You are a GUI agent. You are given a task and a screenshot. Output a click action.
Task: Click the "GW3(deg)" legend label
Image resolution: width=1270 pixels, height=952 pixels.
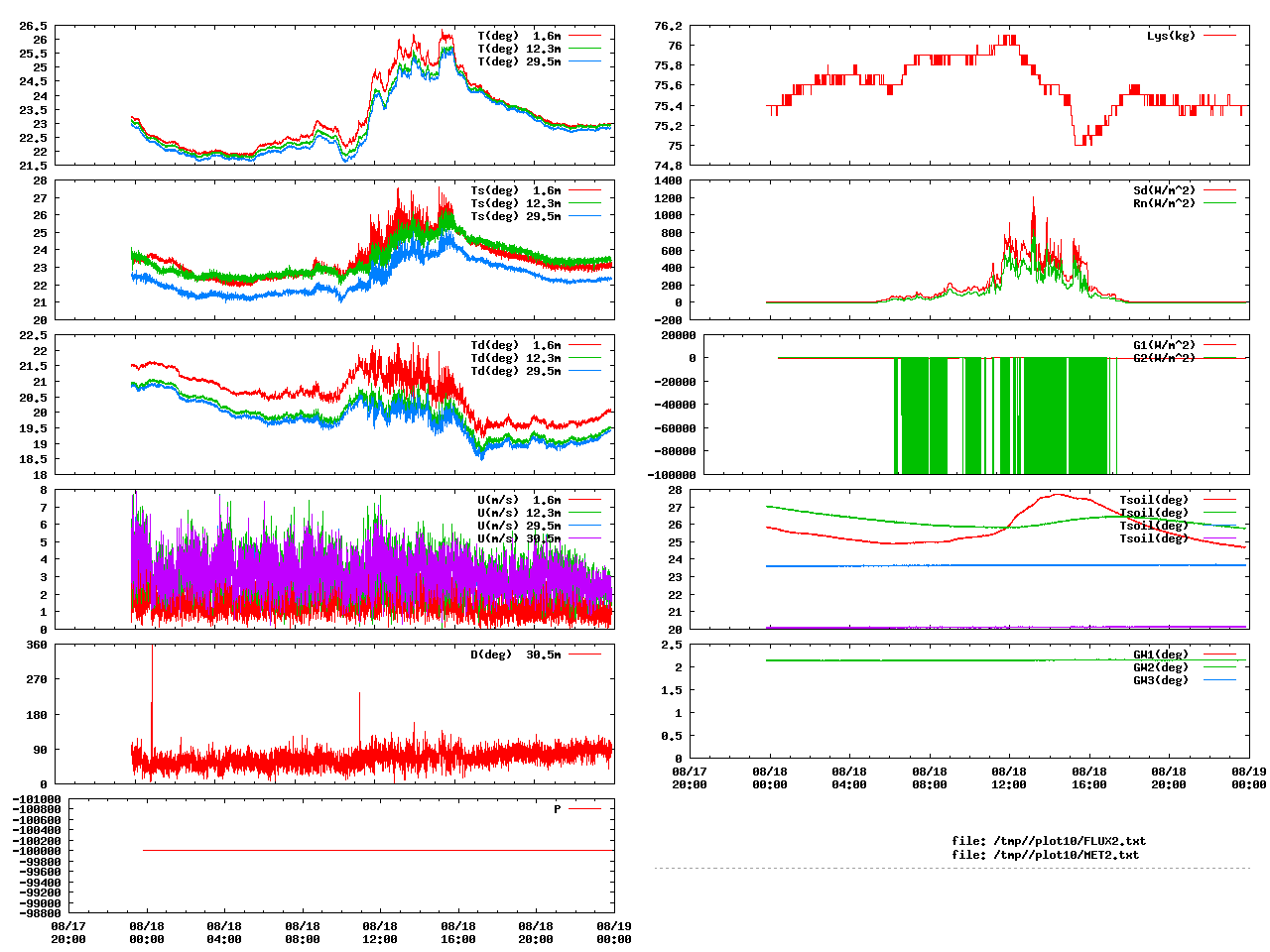1161,680
